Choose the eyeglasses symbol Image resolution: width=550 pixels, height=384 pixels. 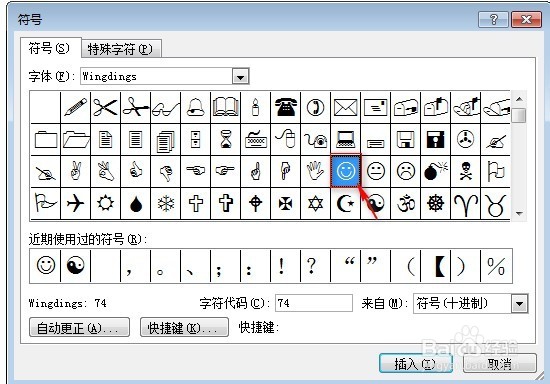click(x=166, y=107)
